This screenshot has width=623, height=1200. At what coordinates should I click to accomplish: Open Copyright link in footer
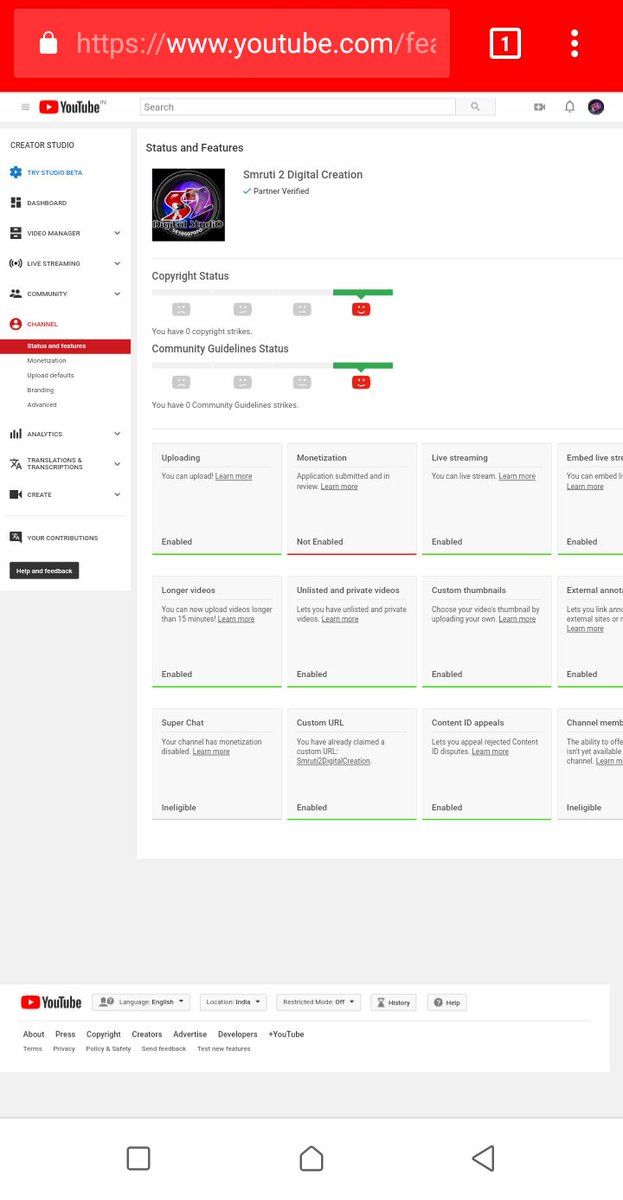point(103,1034)
